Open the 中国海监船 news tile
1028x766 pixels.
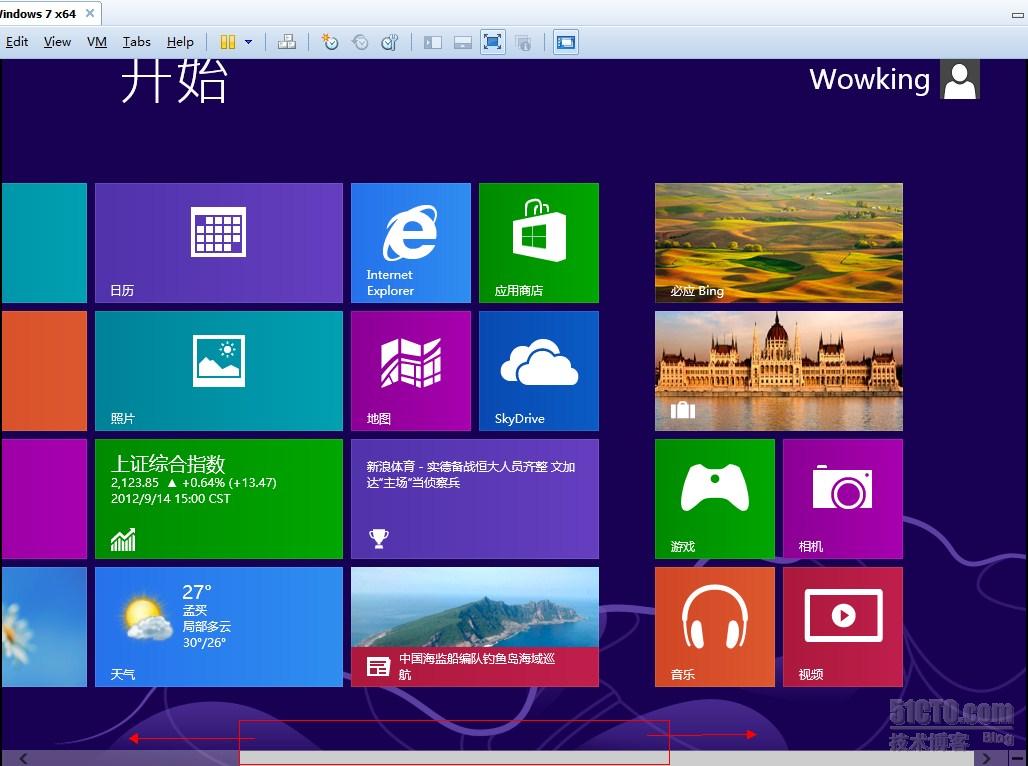[475, 627]
